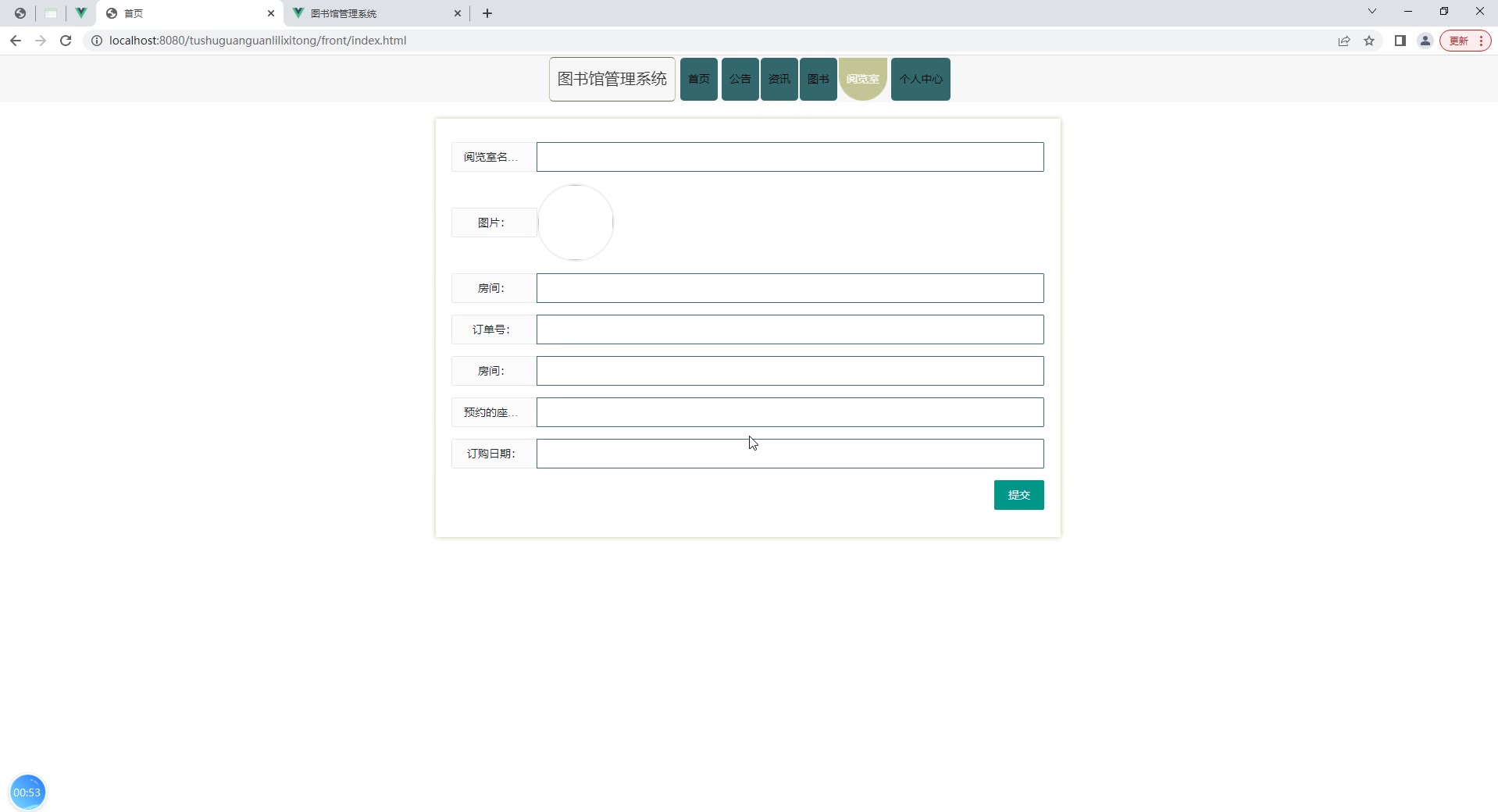Focus the 订单号 input field
The width and height of the screenshot is (1498, 812).
pos(790,329)
